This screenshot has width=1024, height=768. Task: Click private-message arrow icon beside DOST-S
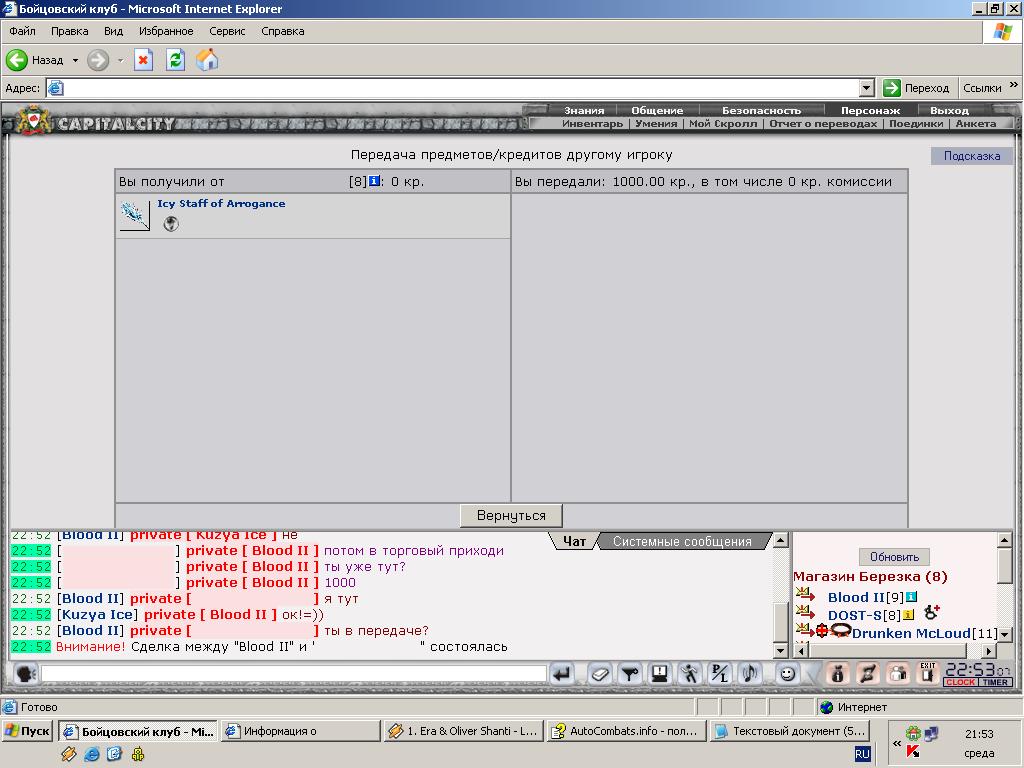pyautogui.click(x=805, y=612)
